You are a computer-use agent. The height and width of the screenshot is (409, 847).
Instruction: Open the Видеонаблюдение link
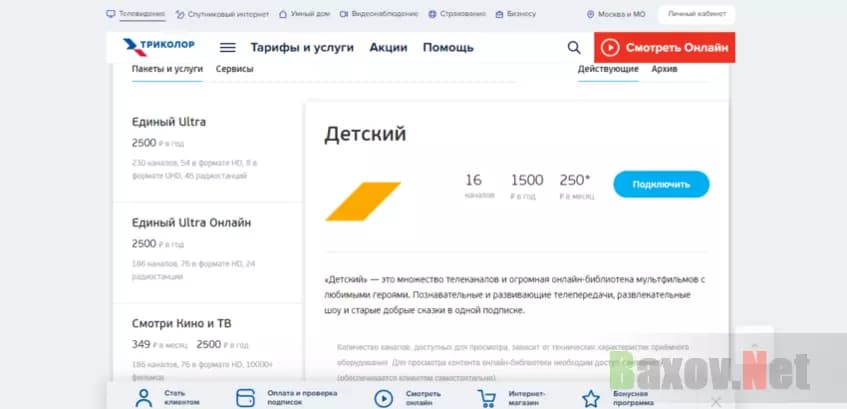coord(385,14)
